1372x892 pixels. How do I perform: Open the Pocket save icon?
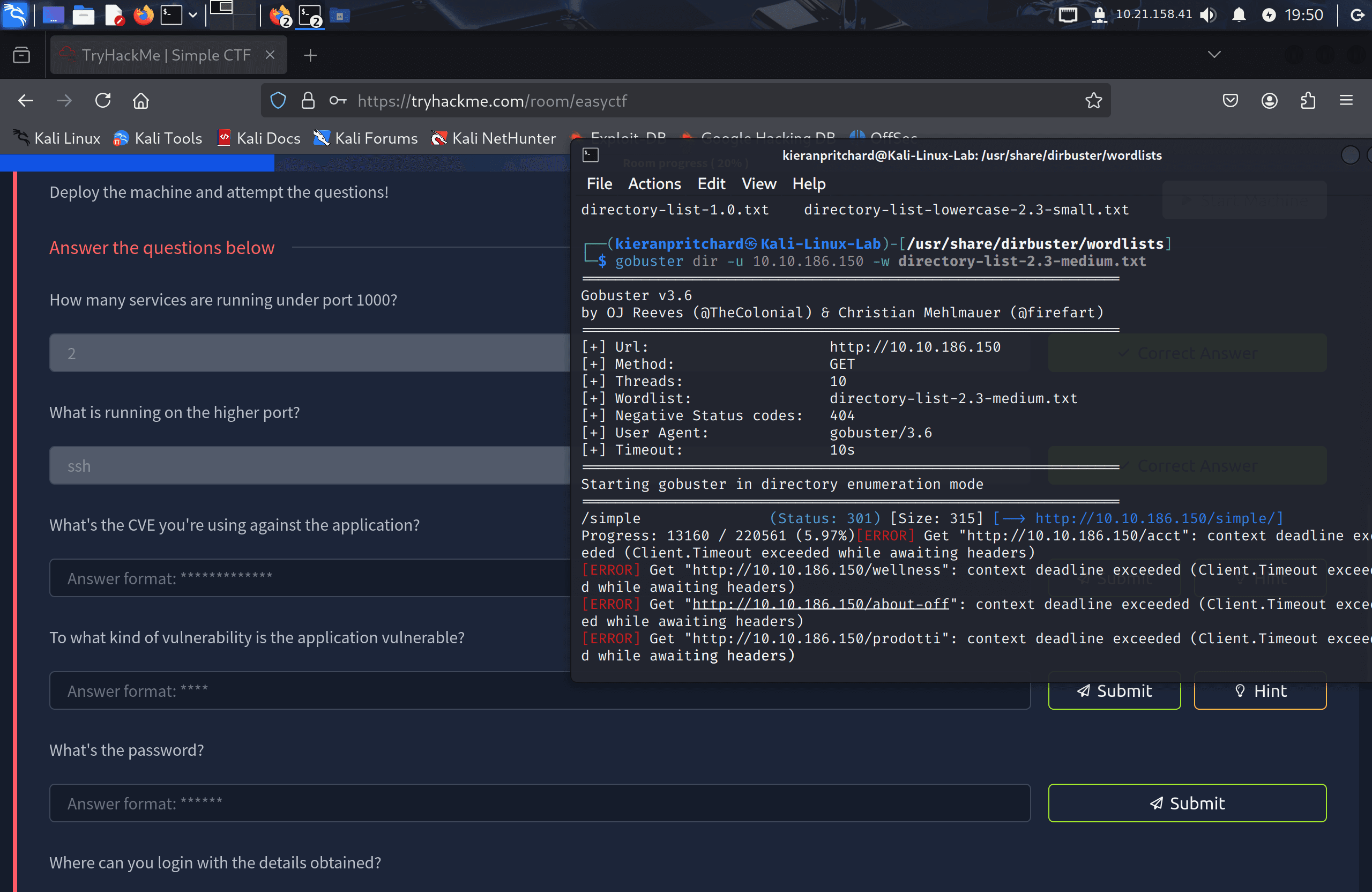[1230, 101]
